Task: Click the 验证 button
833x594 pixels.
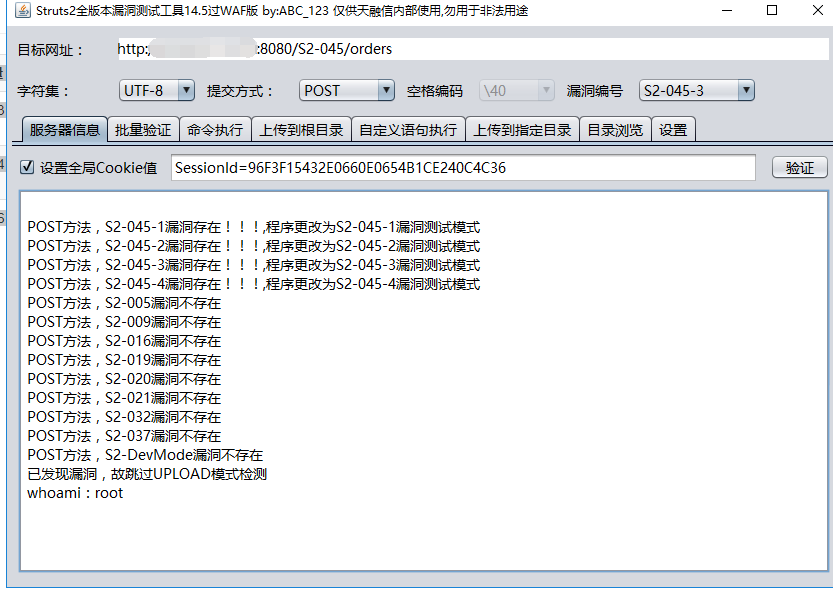Action: click(800, 167)
